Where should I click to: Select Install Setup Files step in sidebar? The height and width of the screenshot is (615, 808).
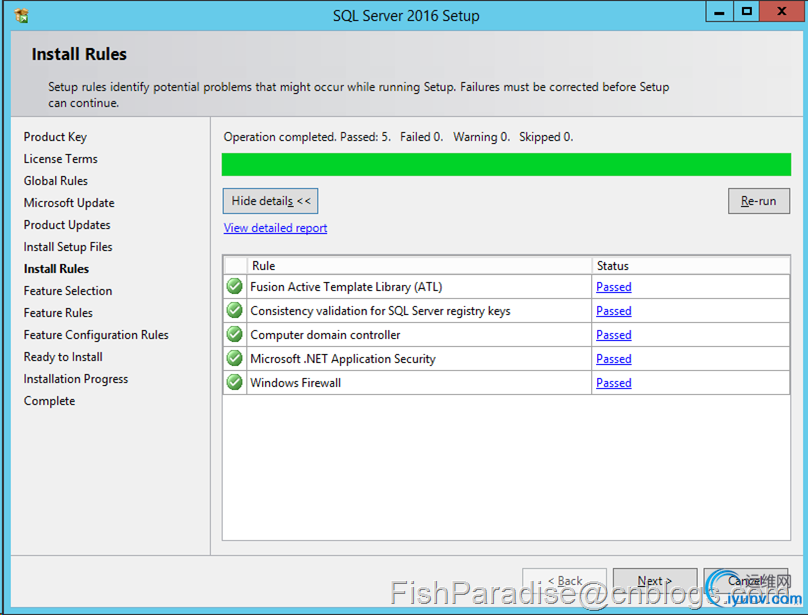pos(68,247)
